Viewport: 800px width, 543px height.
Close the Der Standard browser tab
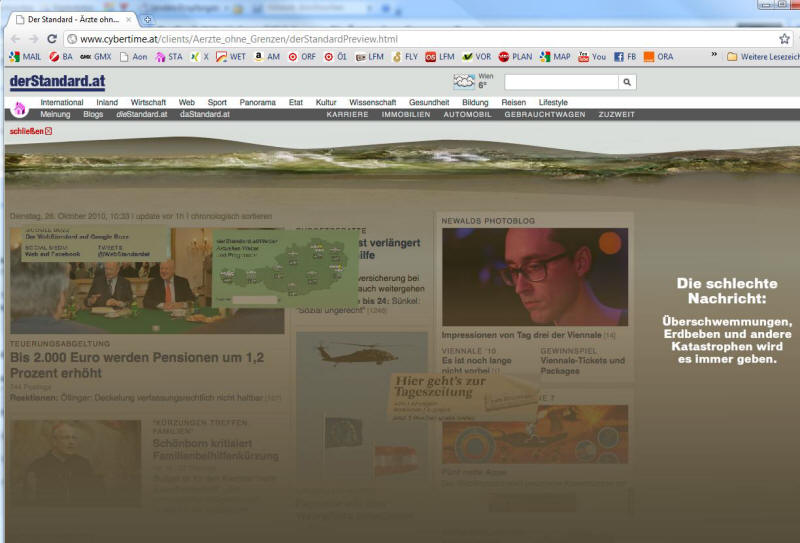click(x=129, y=19)
